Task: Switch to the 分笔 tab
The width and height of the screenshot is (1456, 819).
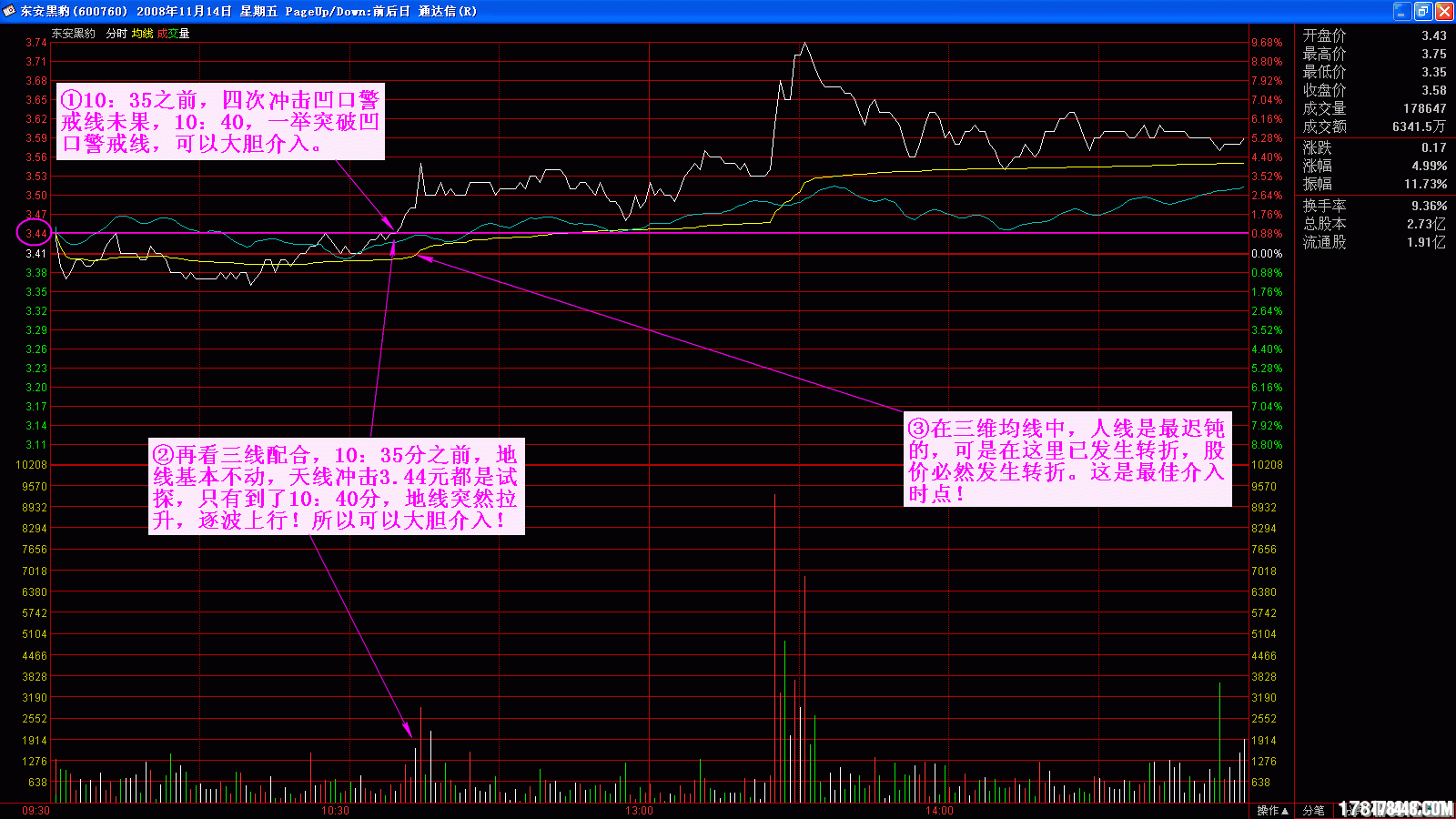Action: [1313, 810]
